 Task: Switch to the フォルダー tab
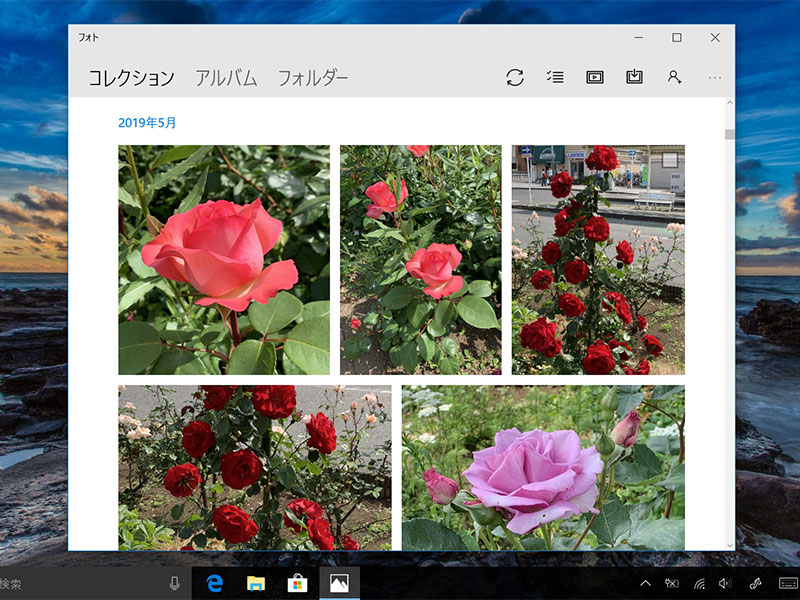pos(313,78)
